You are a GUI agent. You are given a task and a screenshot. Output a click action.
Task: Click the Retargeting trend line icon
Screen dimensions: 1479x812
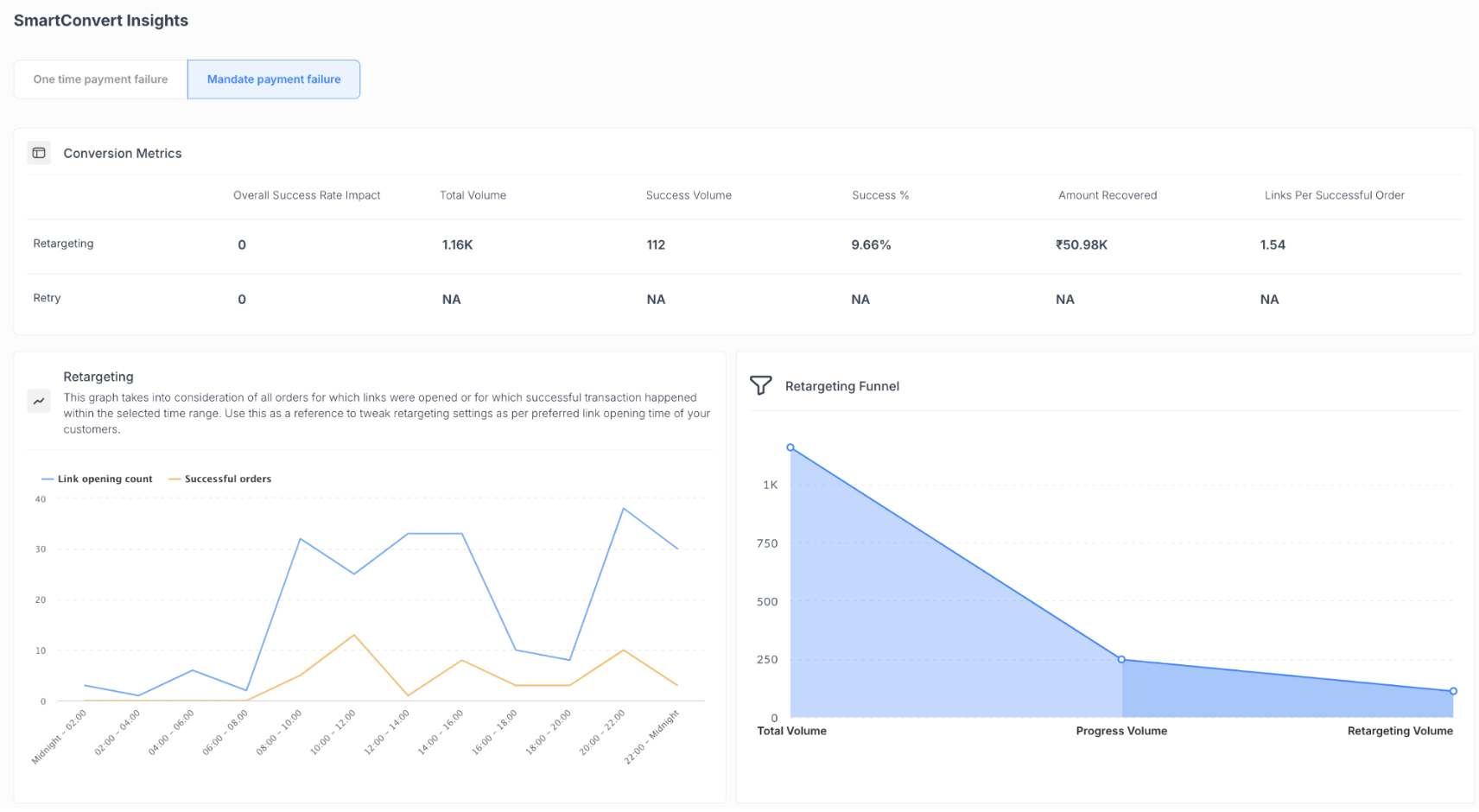(x=39, y=401)
